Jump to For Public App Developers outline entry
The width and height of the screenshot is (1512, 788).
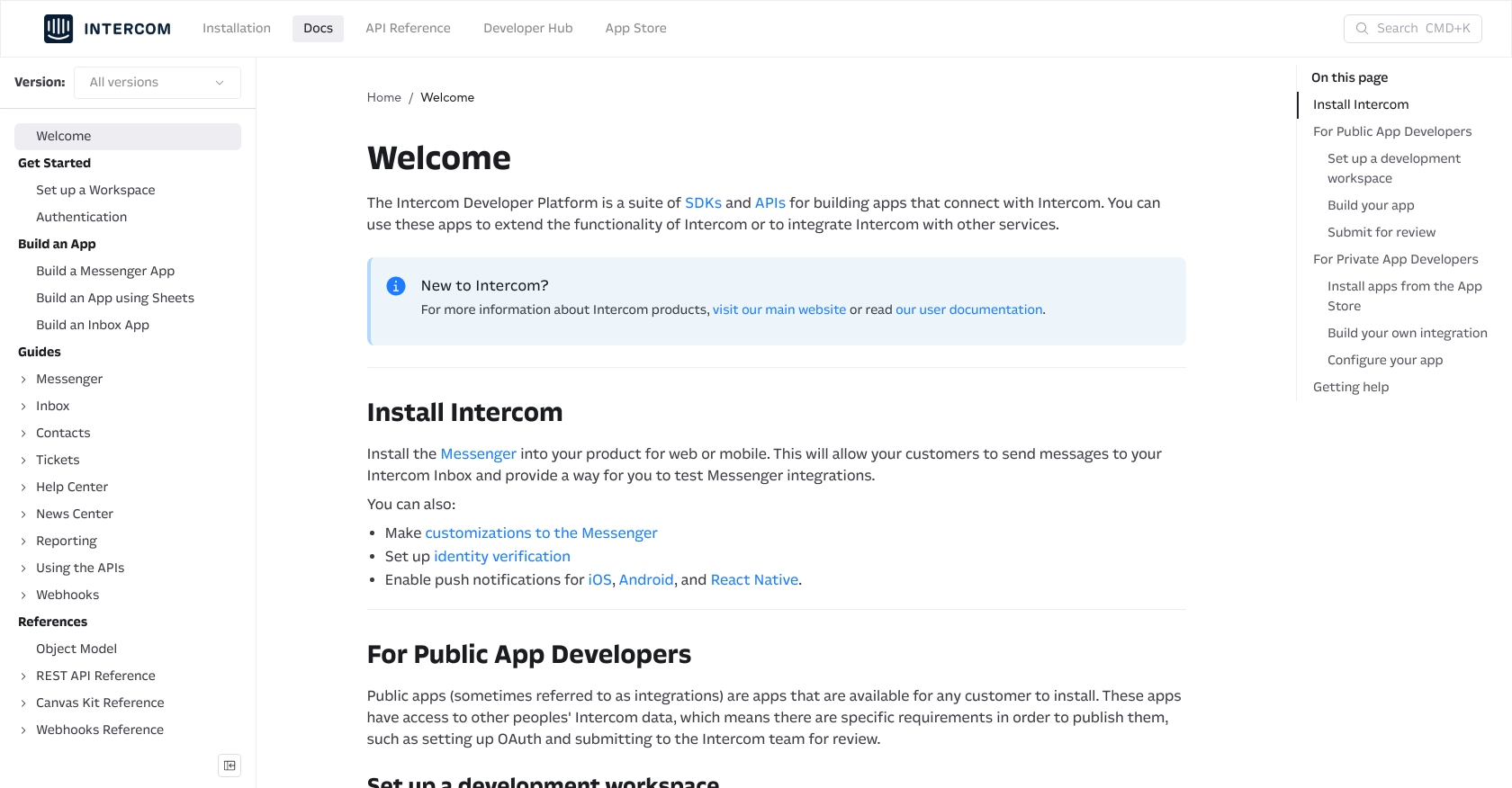tap(1392, 132)
